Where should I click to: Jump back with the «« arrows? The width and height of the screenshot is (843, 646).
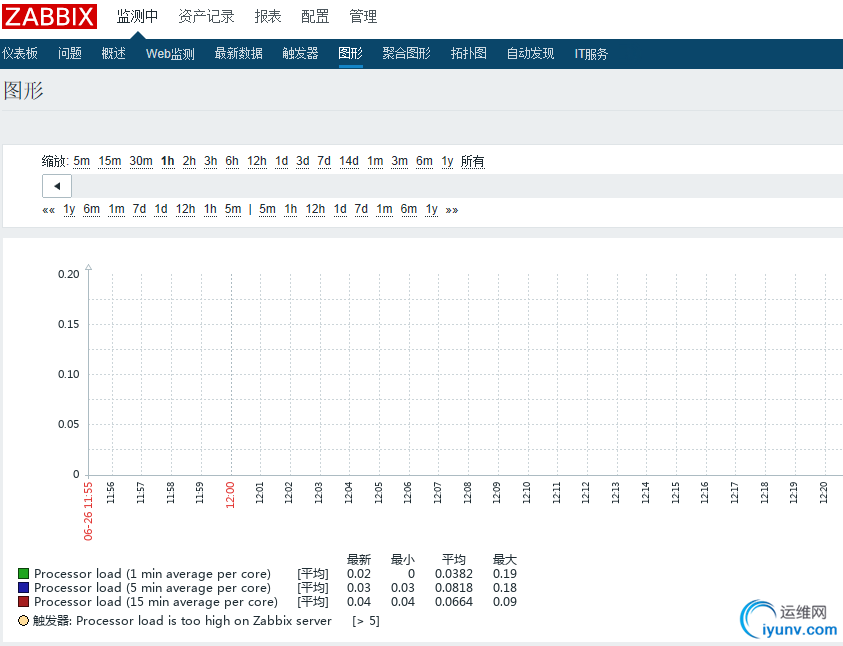pyautogui.click(x=48, y=209)
